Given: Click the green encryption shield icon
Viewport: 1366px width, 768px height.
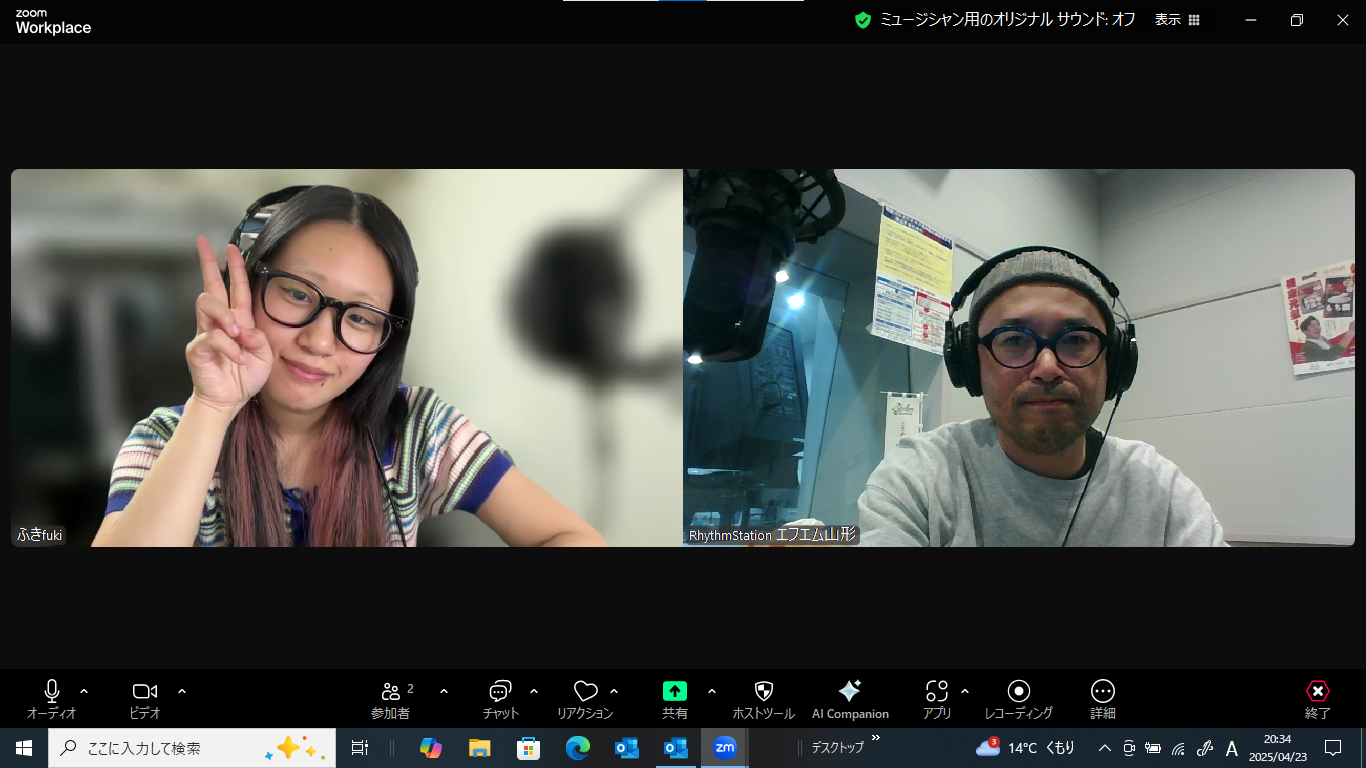Looking at the screenshot, I should [x=863, y=20].
